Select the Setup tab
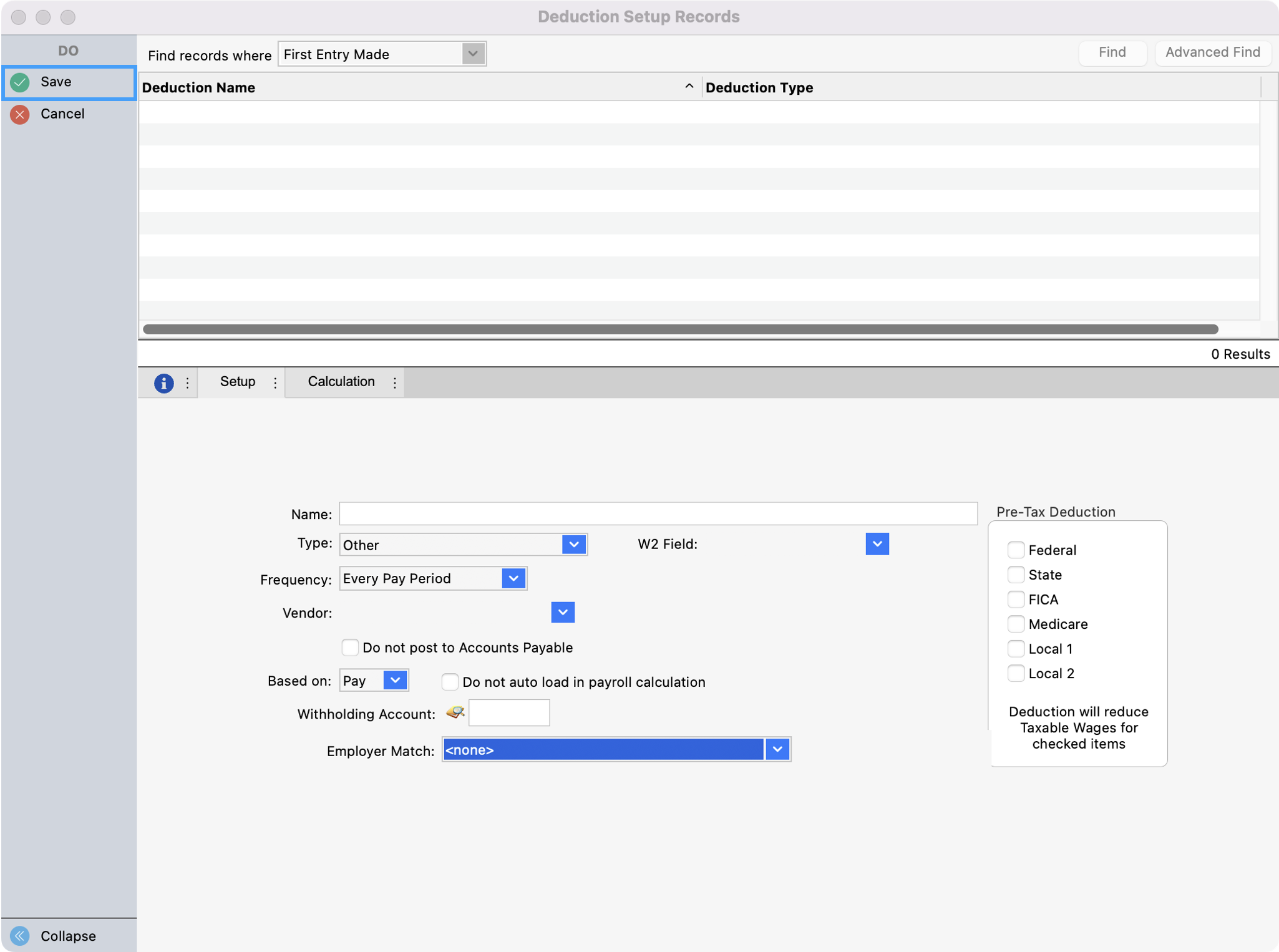Viewport: 1279px width, 952px height. click(x=238, y=382)
